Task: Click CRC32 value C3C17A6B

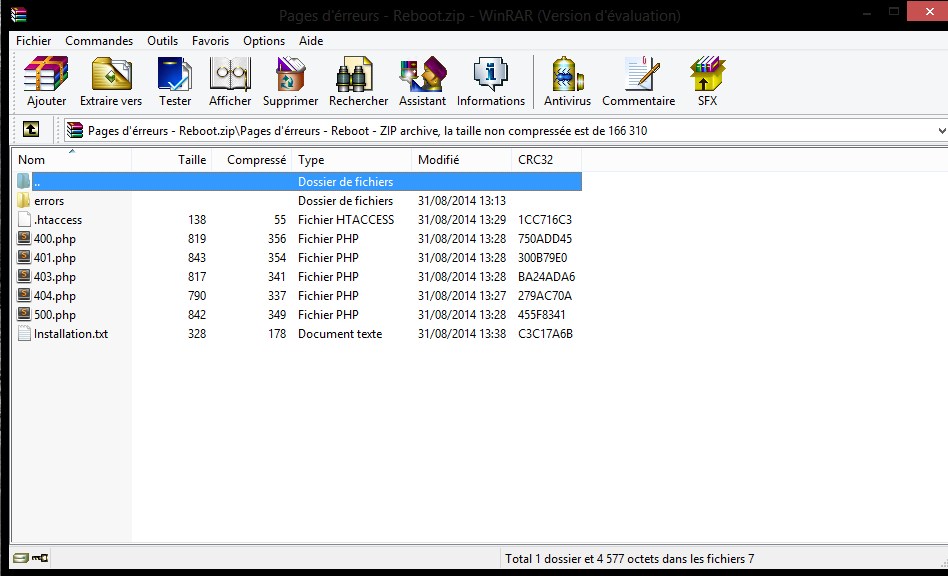Action: click(545, 334)
